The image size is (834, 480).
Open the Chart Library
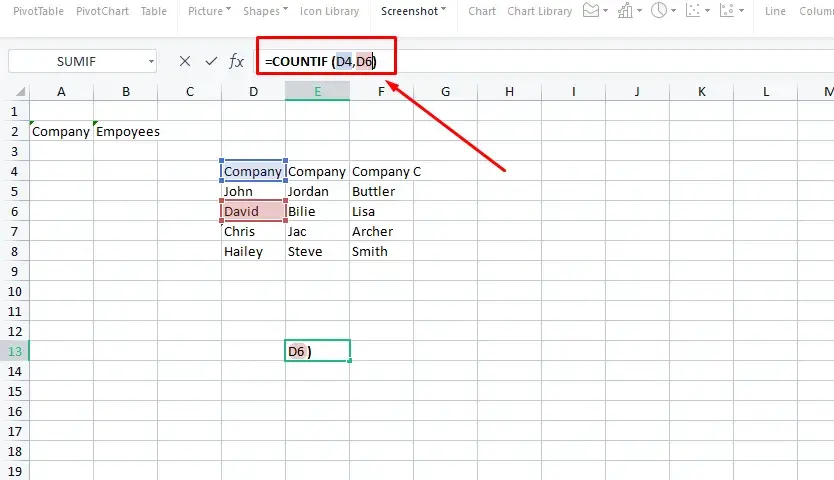539,11
